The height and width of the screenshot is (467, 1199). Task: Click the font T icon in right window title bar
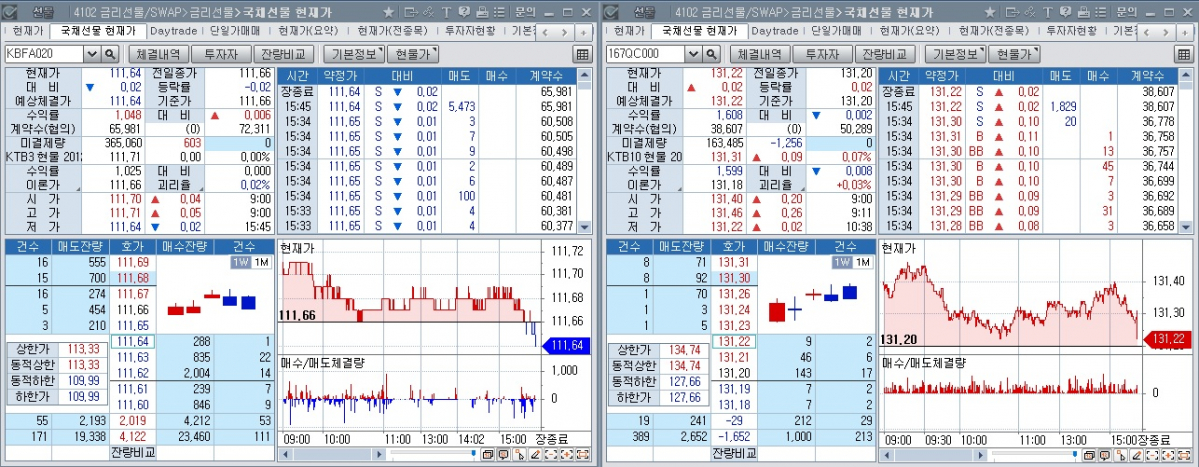click(1048, 12)
